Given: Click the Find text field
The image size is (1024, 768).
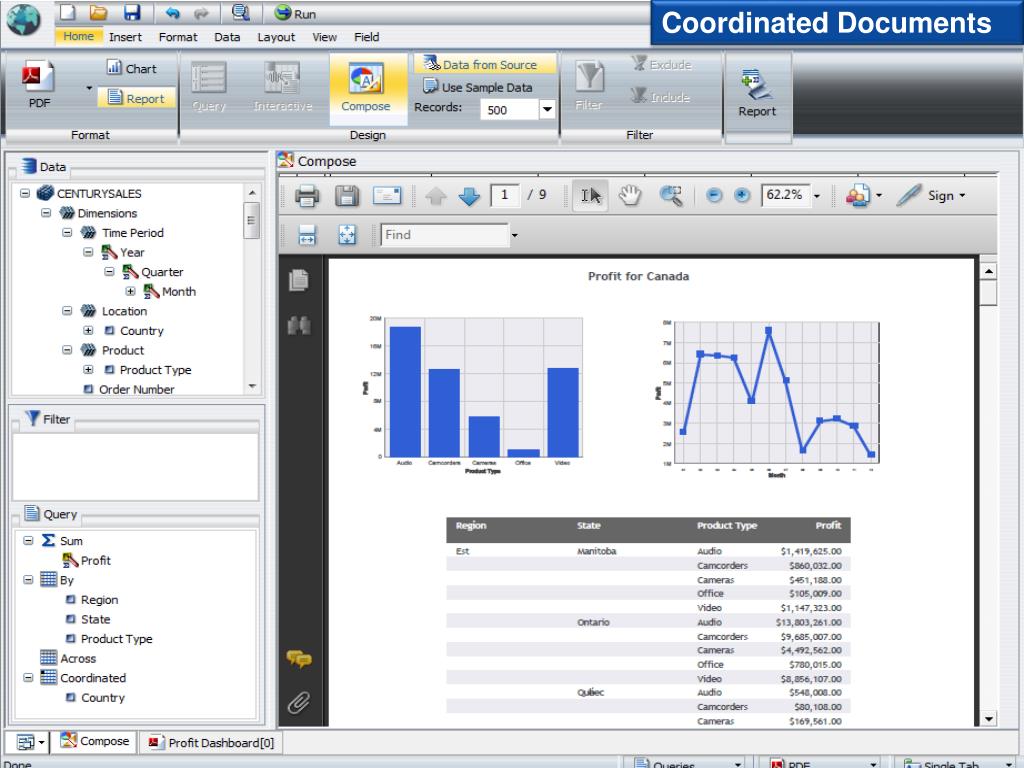Looking at the screenshot, I should (x=443, y=235).
